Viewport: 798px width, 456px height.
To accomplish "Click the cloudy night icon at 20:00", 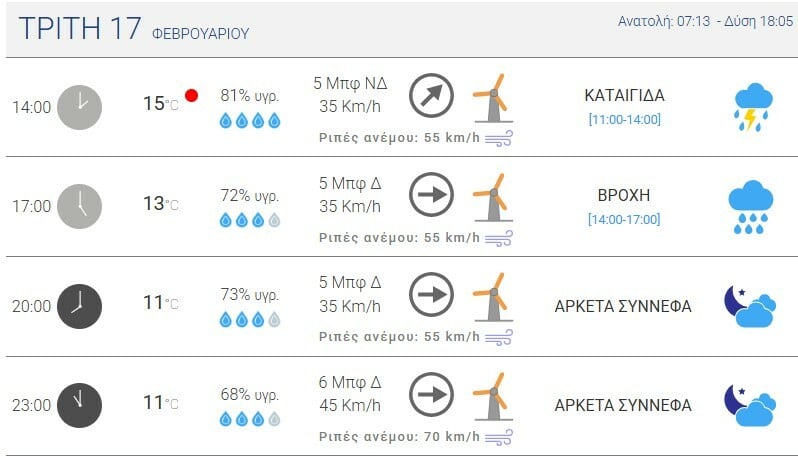I will click(750, 306).
